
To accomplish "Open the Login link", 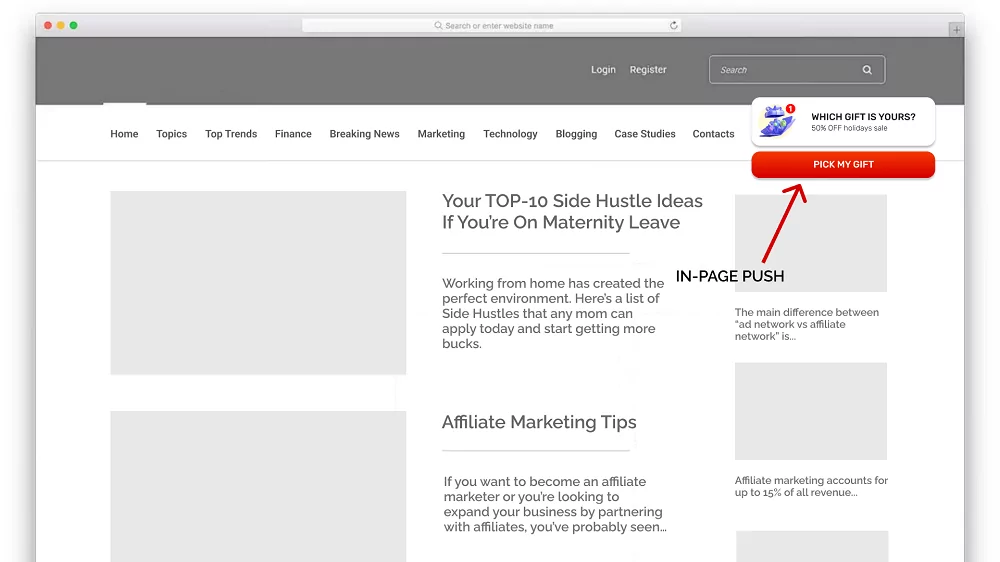I will [x=603, y=70].
